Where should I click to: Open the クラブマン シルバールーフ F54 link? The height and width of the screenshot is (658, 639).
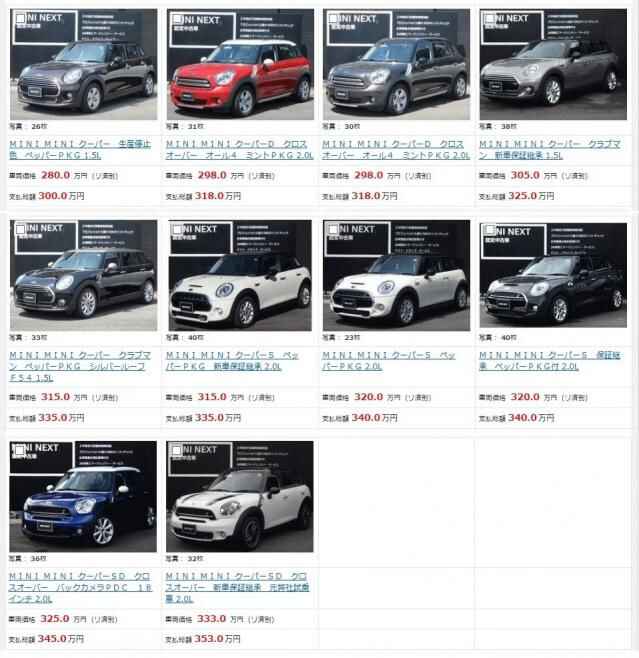coord(80,366)
